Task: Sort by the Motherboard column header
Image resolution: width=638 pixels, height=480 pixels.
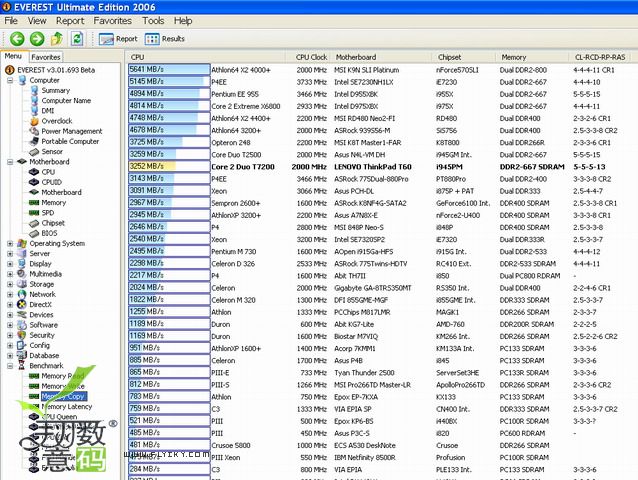Action: [356, 57]
